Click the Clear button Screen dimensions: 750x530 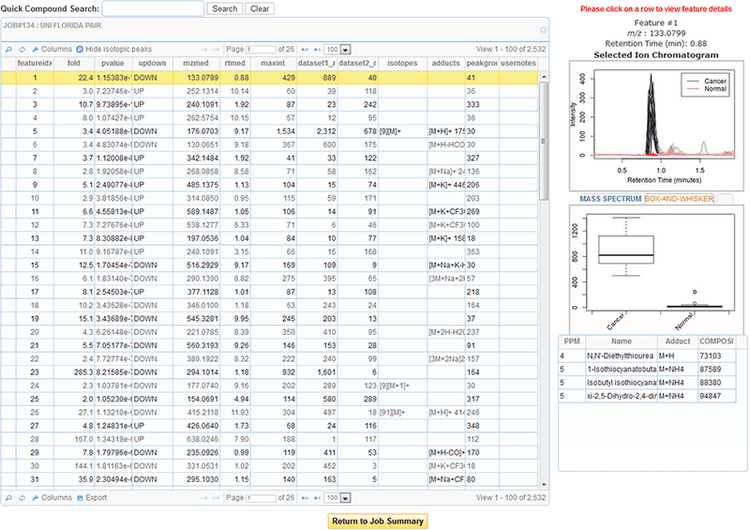pyautogui.click(x=259, y=8)
